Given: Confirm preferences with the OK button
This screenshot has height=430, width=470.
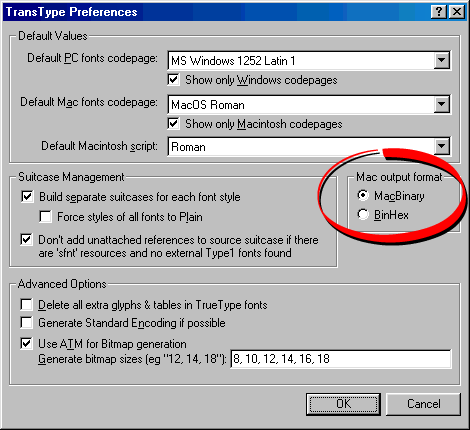Looking at the screenshot, I should (343, 404).
